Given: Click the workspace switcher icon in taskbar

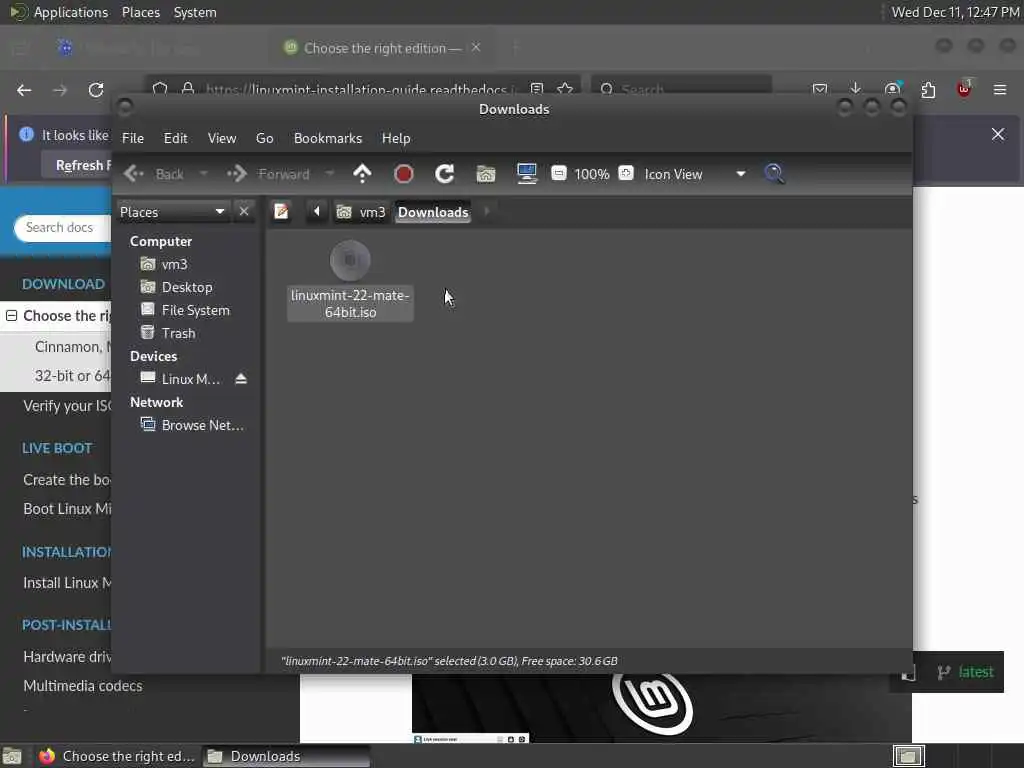Looking at the screenshot, I should coord(908,756).
